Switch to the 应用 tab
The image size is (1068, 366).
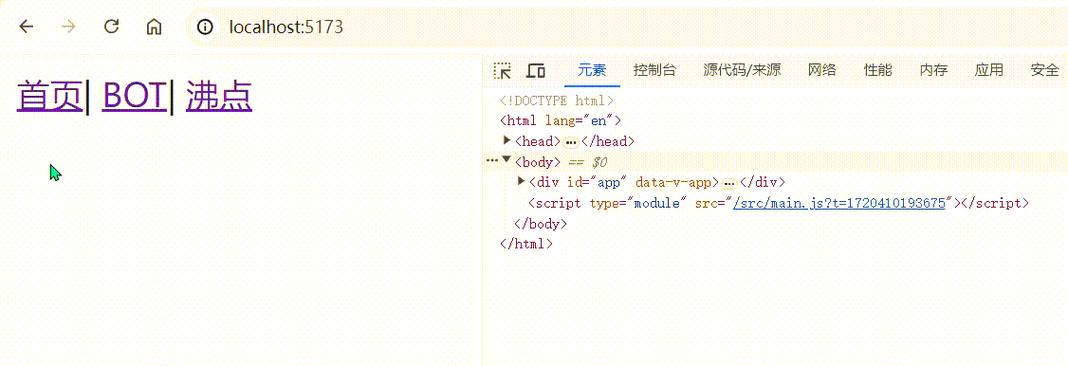tap(988, 70)
